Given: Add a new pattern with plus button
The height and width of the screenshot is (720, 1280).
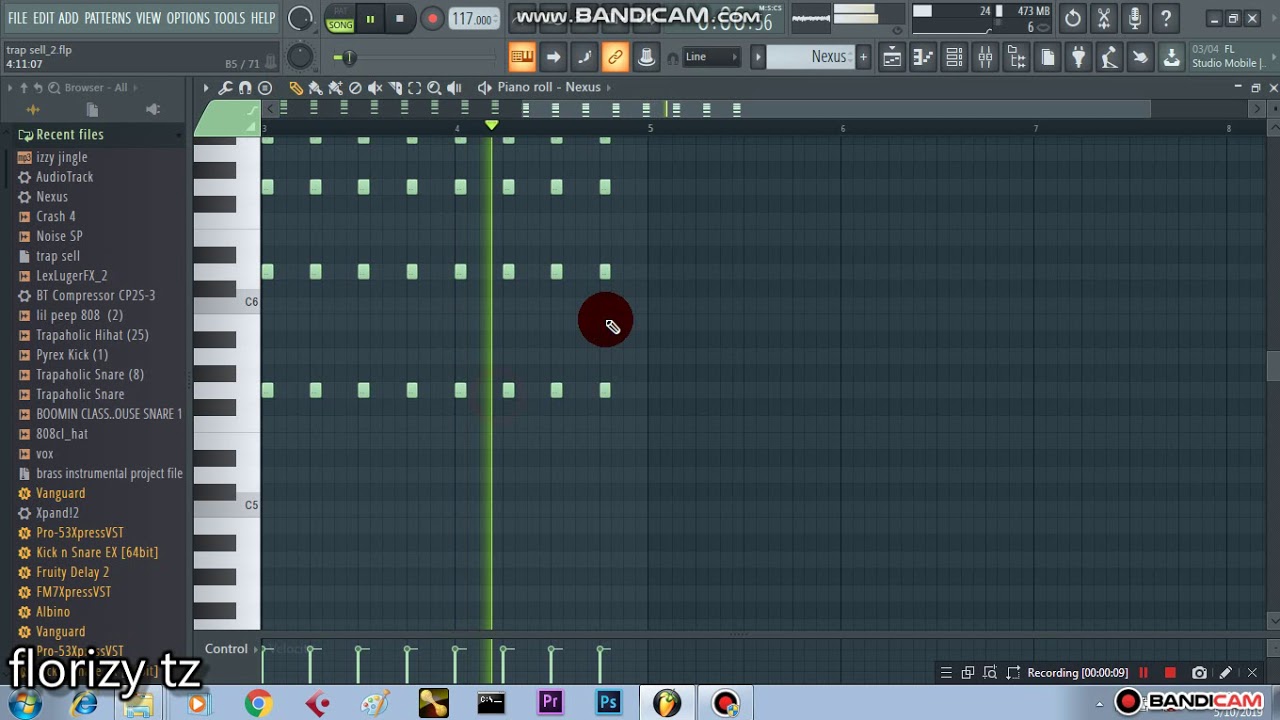Looking at the screenshot, I should (863, 57).
